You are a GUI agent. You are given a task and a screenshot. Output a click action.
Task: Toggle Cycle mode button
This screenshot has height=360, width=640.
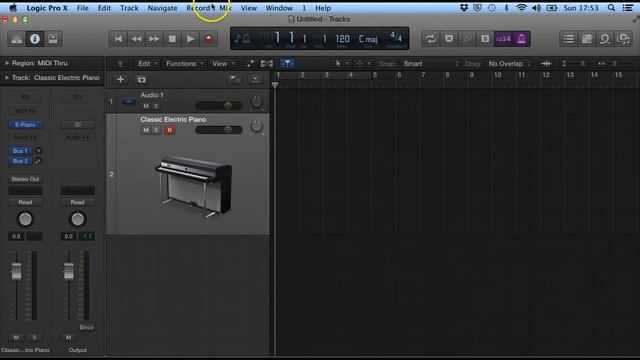click(431, 39)
